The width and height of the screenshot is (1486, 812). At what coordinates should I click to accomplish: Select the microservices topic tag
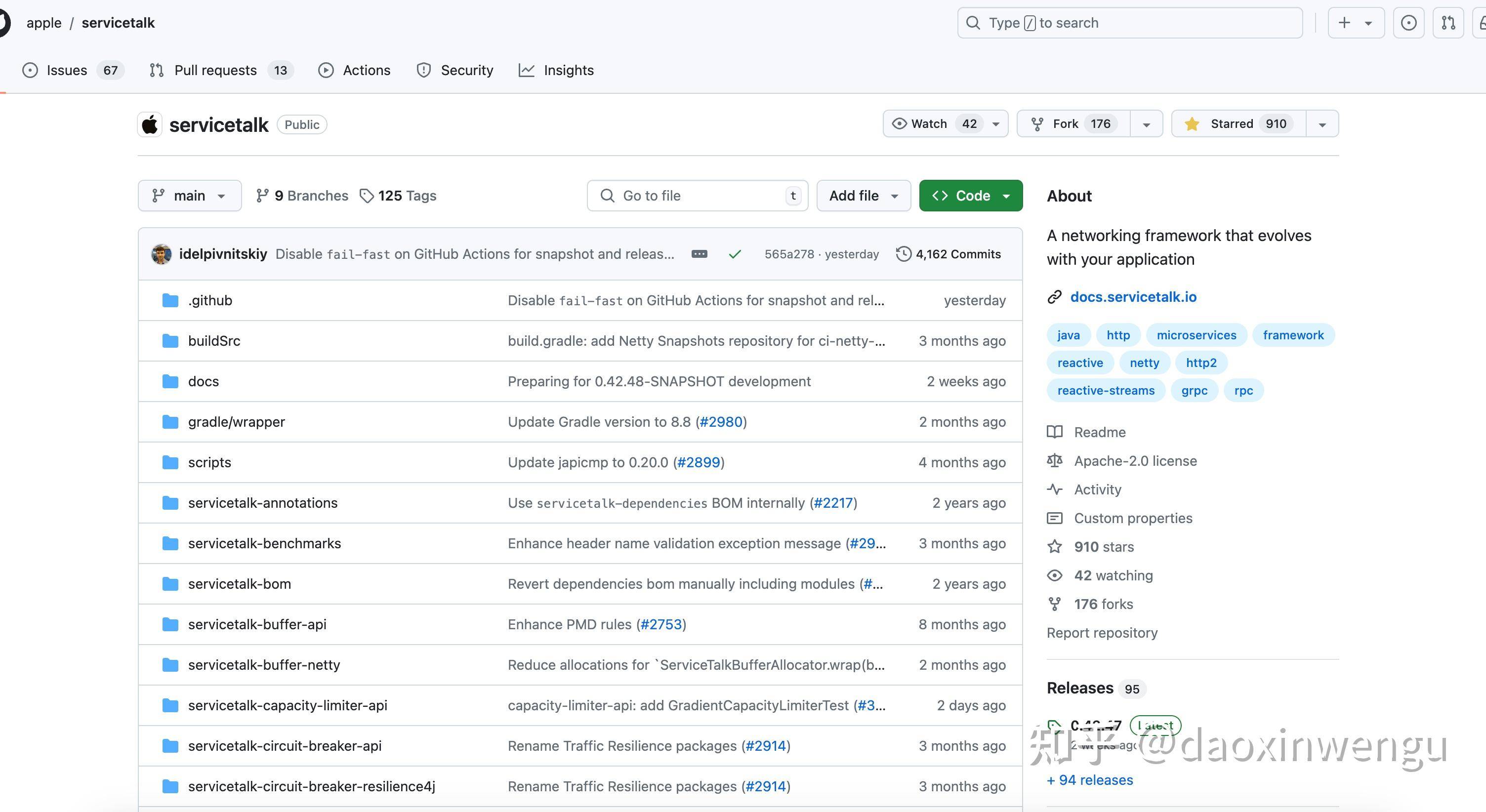(1197, 335)
